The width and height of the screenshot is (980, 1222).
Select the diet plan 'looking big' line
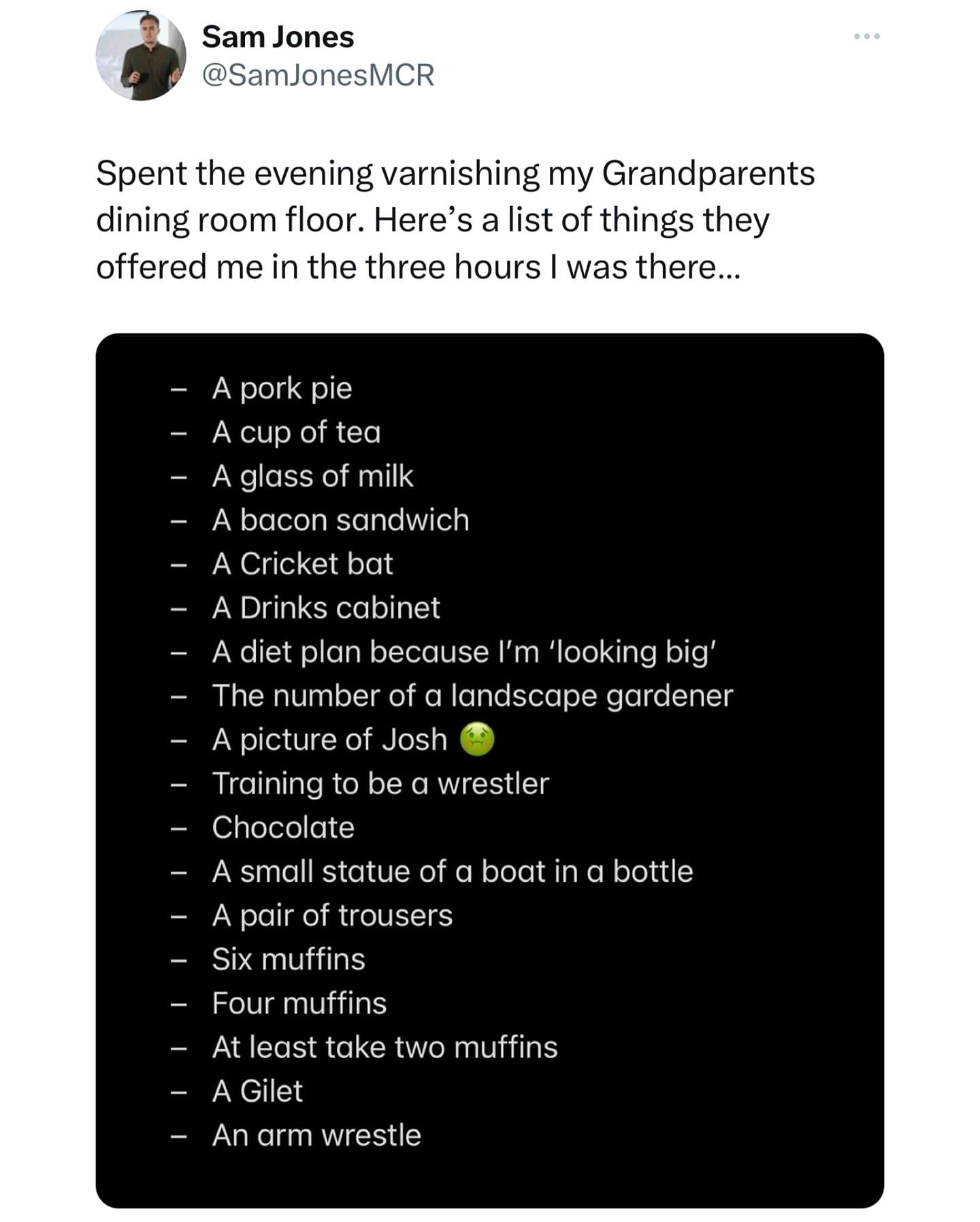tap(464, 652)
